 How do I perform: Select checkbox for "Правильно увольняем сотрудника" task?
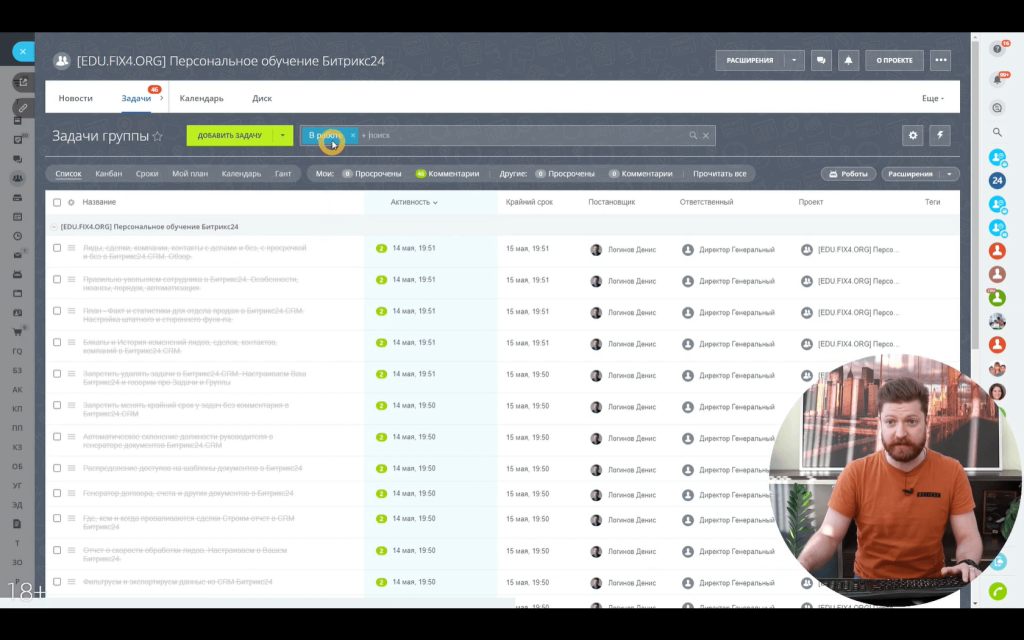point(57,280)
